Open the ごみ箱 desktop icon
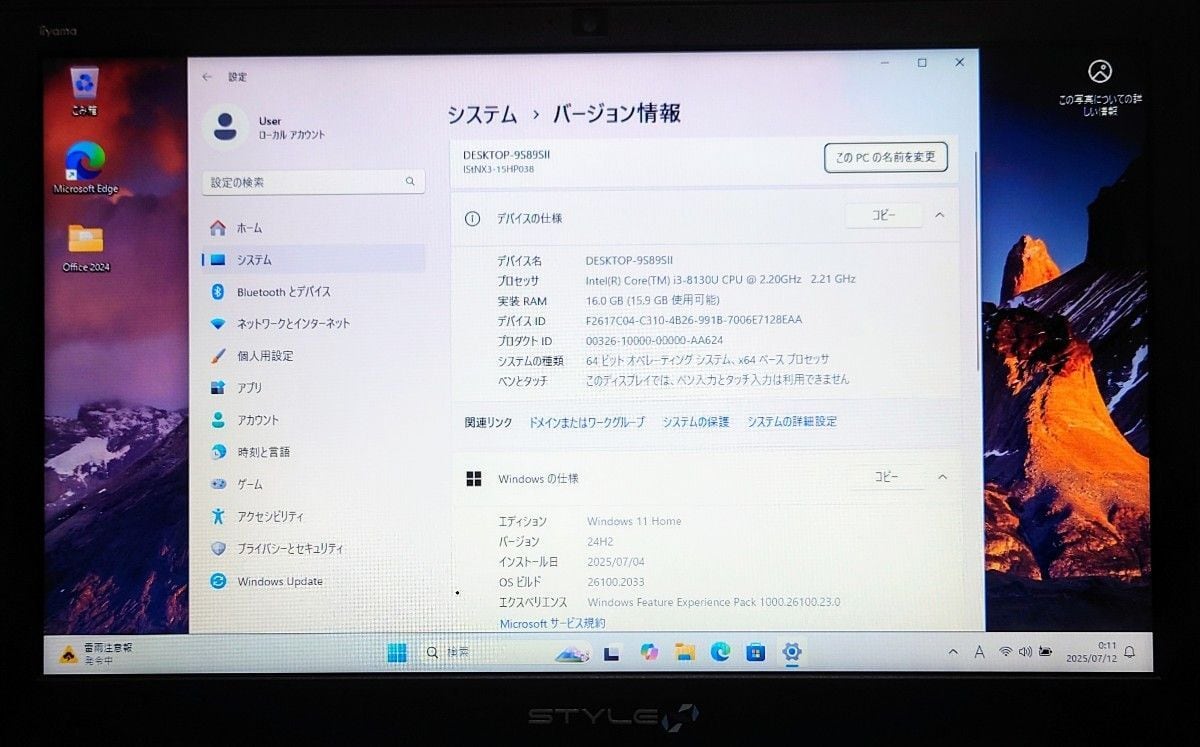1200x747 pixels. (84, 91)
